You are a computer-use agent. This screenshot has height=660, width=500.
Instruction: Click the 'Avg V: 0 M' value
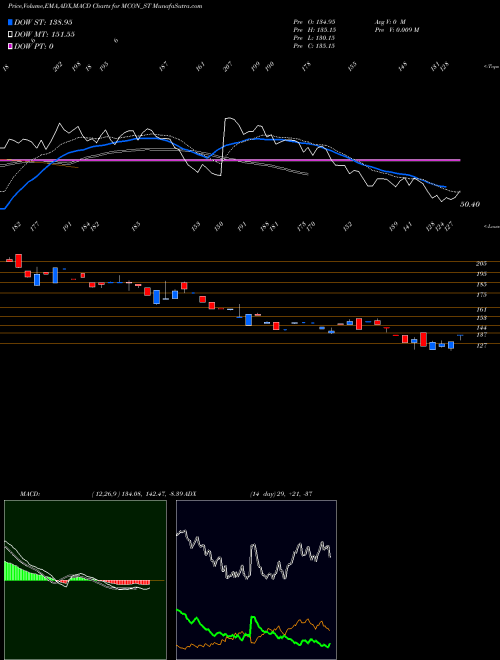point(389,21)
